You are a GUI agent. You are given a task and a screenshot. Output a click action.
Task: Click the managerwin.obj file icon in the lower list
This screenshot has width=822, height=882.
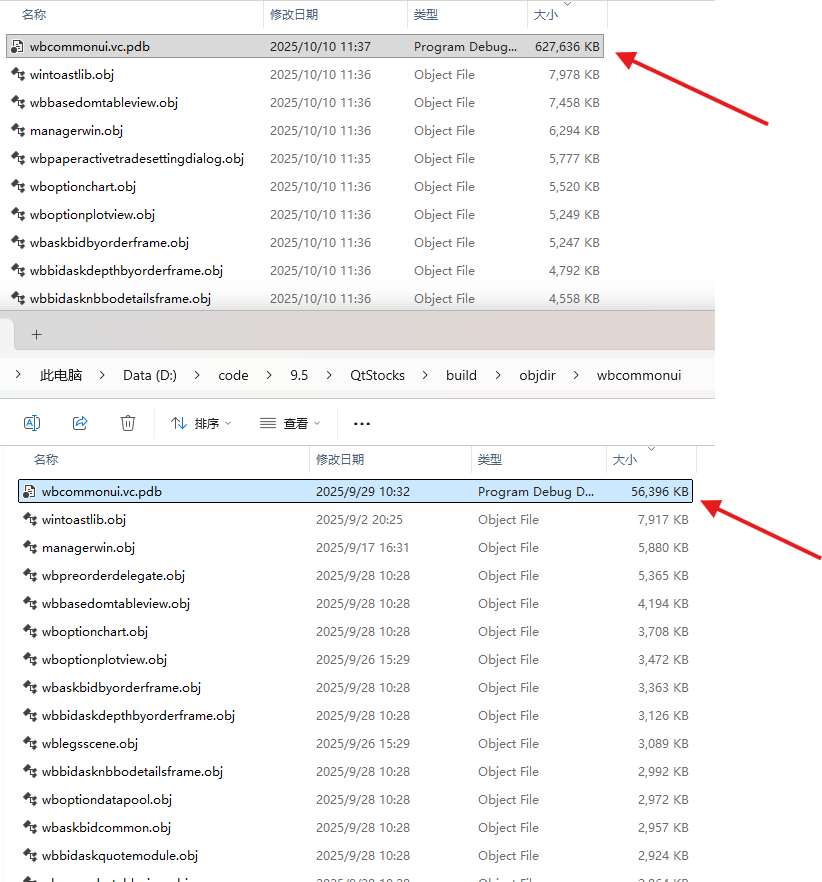[x=29, y=547]
